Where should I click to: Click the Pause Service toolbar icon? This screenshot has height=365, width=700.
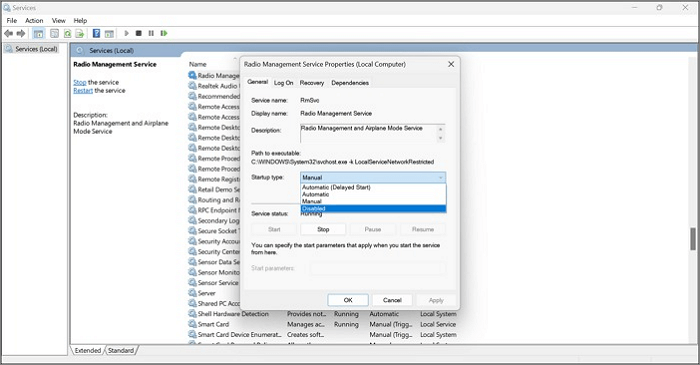click(x=151, y=33)
